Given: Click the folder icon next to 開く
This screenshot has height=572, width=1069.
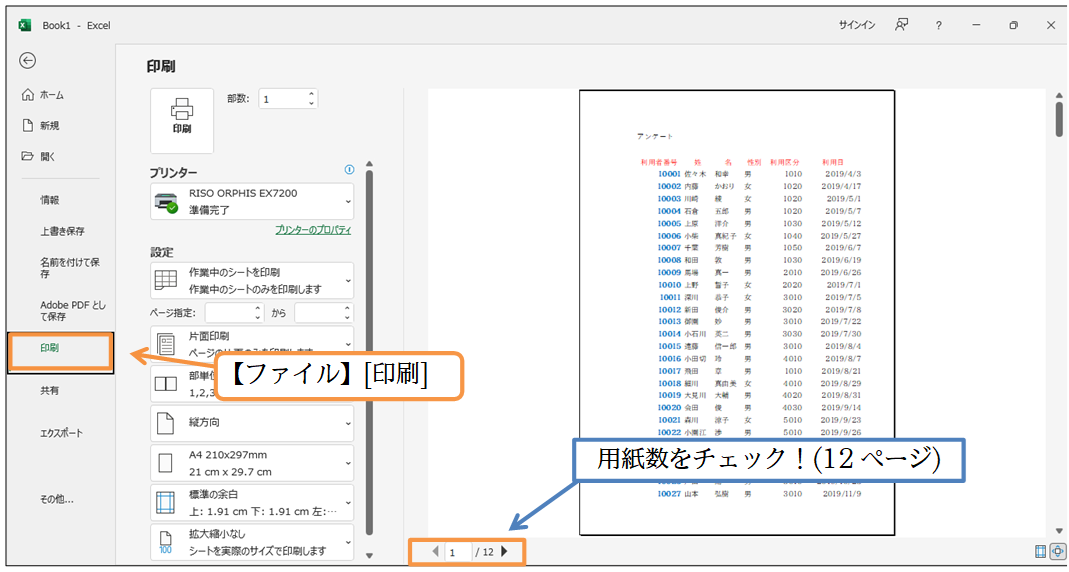Looking at the screenshot, I should (27, 156).
